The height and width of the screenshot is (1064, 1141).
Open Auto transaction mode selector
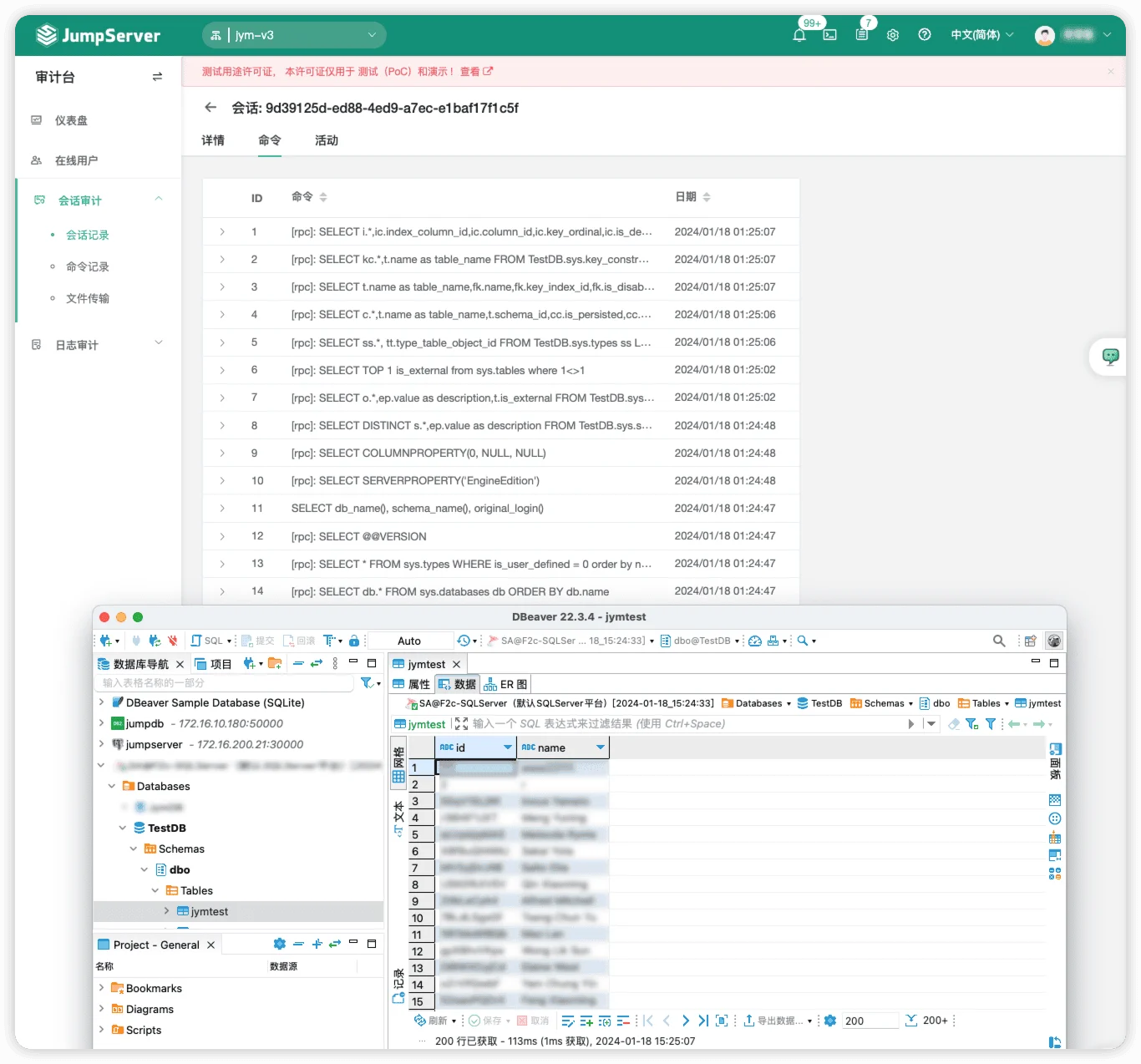pyautogui.click(x=409, y=641)
